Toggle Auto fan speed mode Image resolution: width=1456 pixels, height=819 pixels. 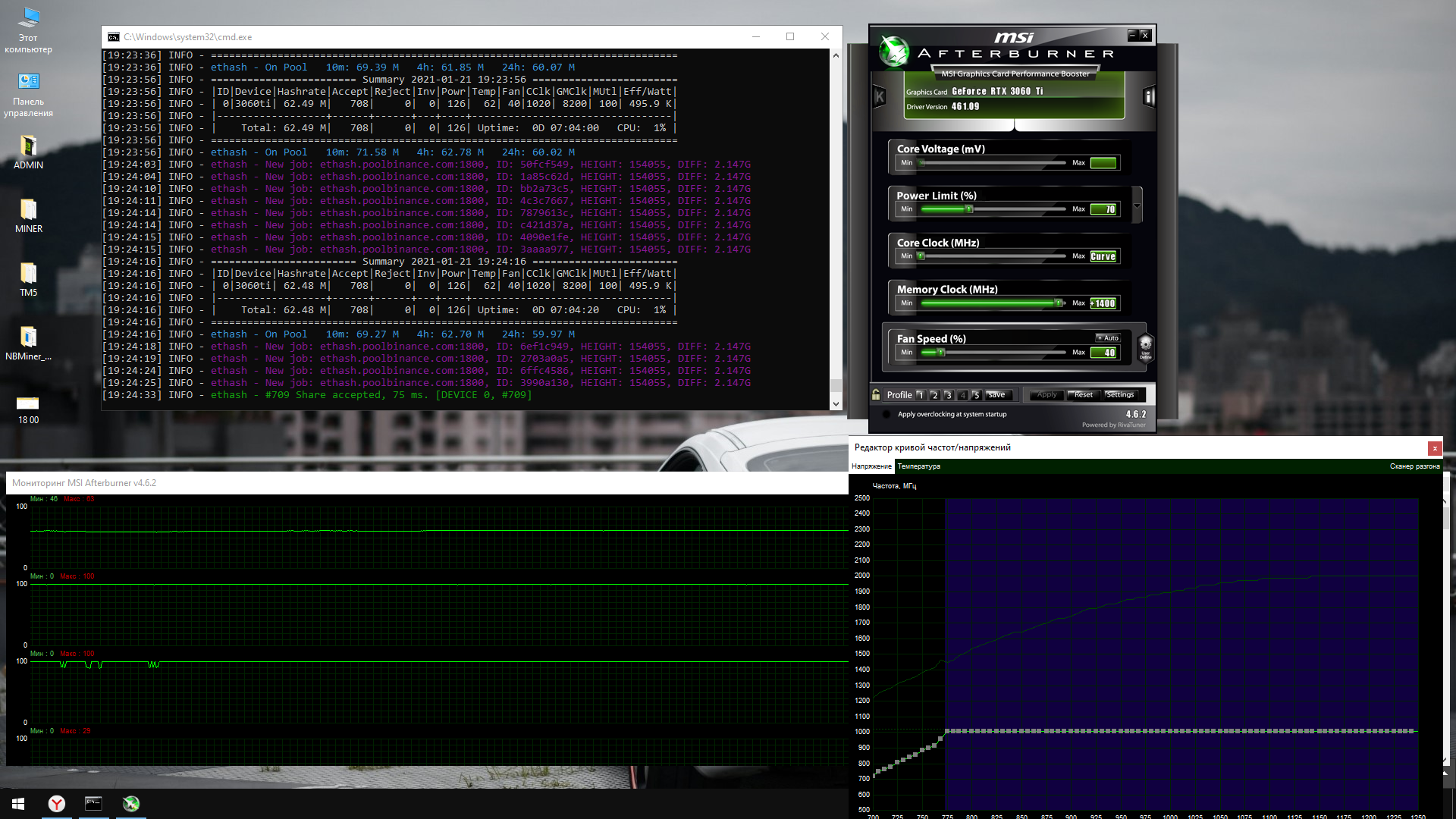(x=1108, y=337)
